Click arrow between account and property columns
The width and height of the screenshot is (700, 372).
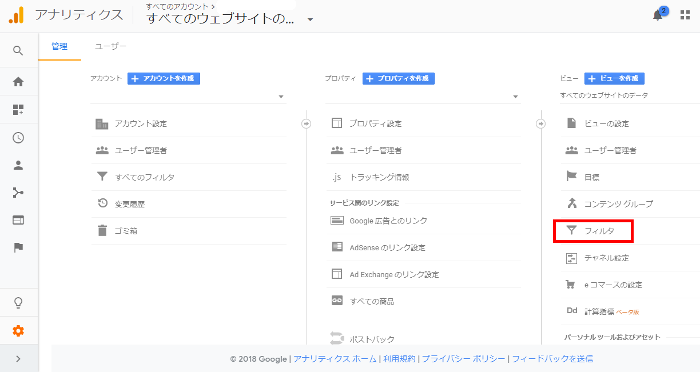tap(306, 124)
